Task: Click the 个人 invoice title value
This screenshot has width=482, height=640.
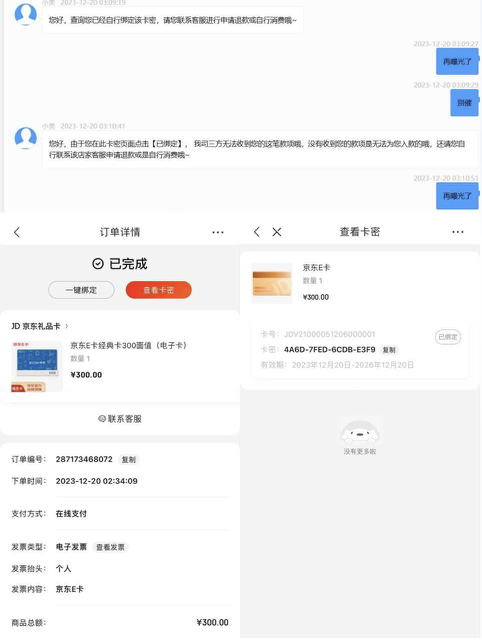Action: (64, 569)
